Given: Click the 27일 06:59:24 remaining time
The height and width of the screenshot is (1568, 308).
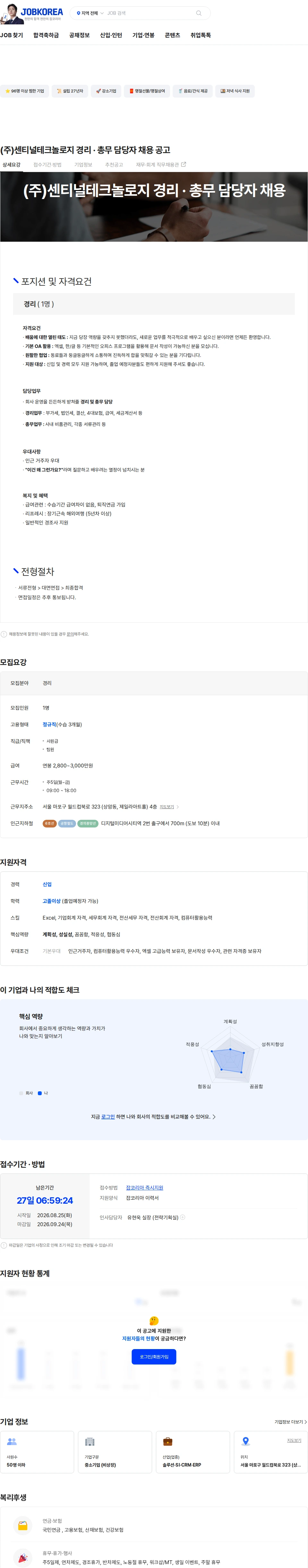Looking at the screenshot, I should (x=44, y=1200).
